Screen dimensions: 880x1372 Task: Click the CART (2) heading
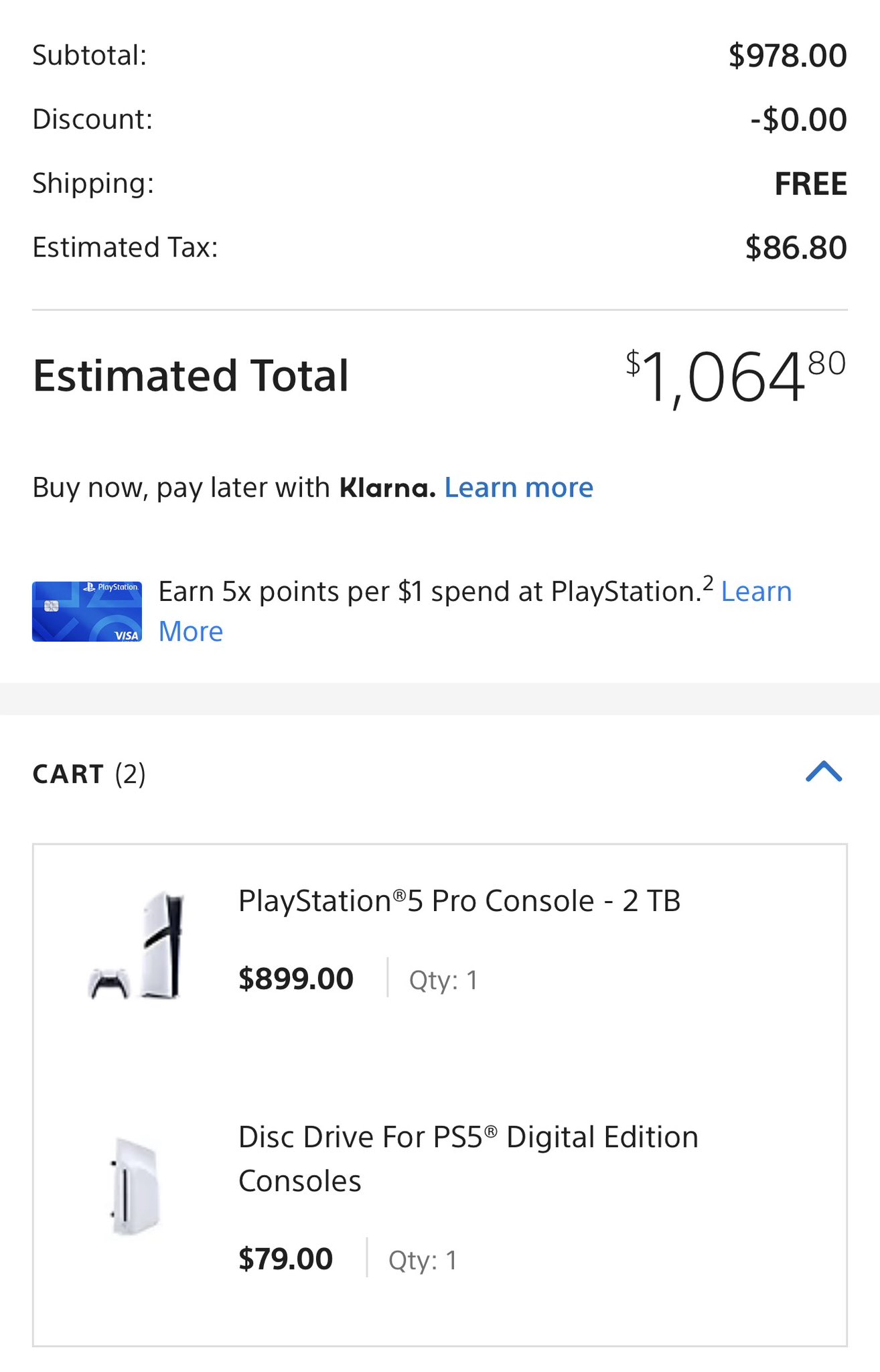tap(89, 774)
